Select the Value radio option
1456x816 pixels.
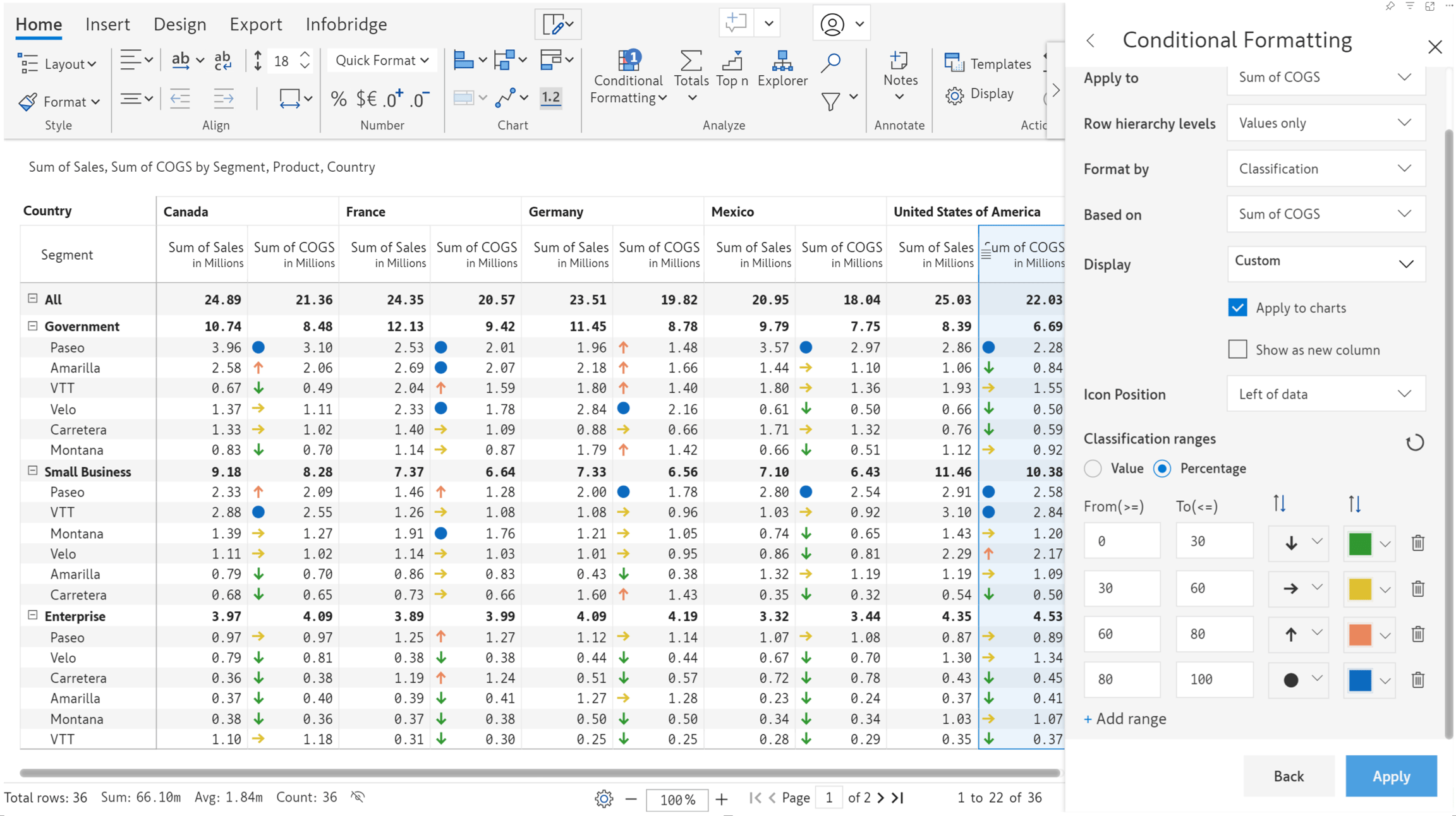click(1093, 469)
